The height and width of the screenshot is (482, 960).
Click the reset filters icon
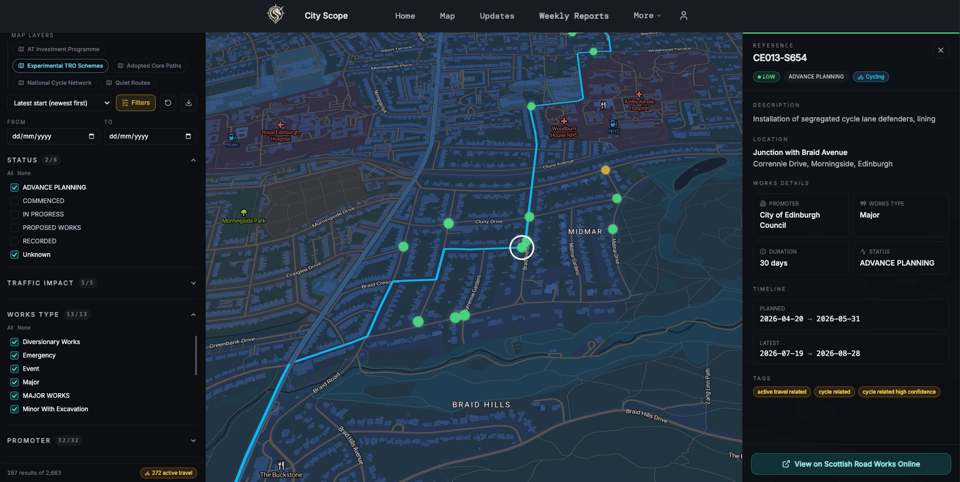(168, 103)
